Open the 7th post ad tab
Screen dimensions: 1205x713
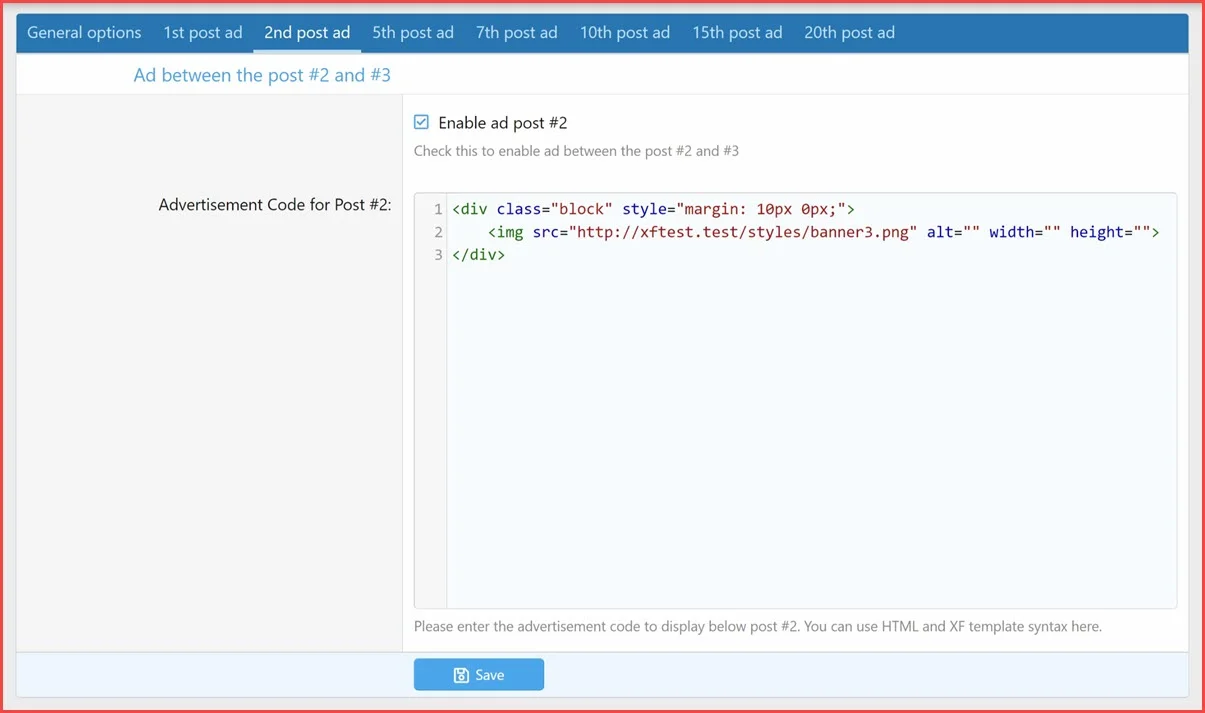click(516, 33)
